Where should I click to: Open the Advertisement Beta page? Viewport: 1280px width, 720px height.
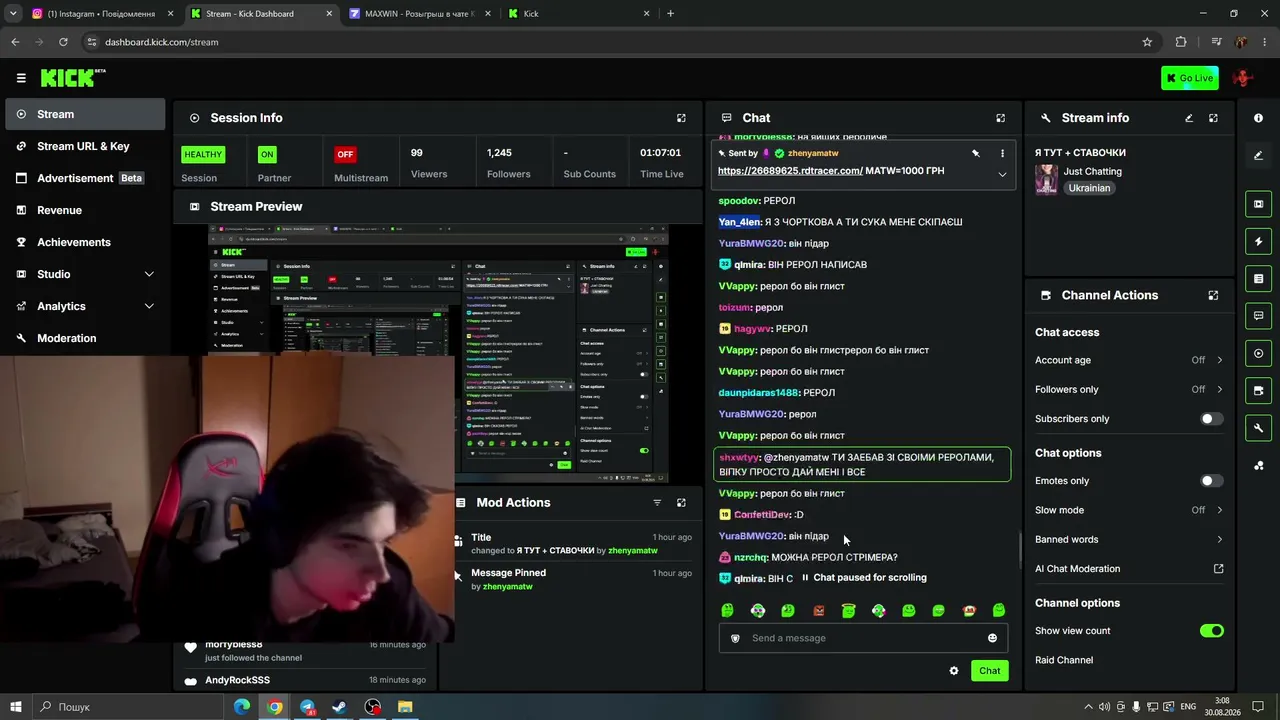[85, 178]
